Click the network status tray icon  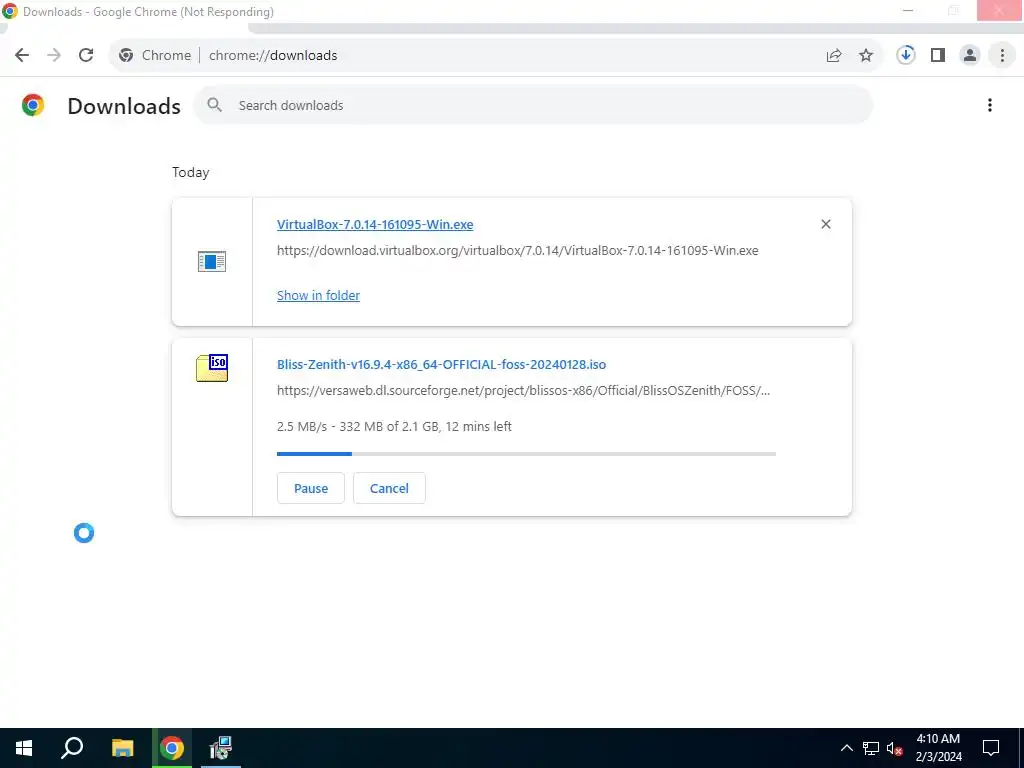[871, 748]
